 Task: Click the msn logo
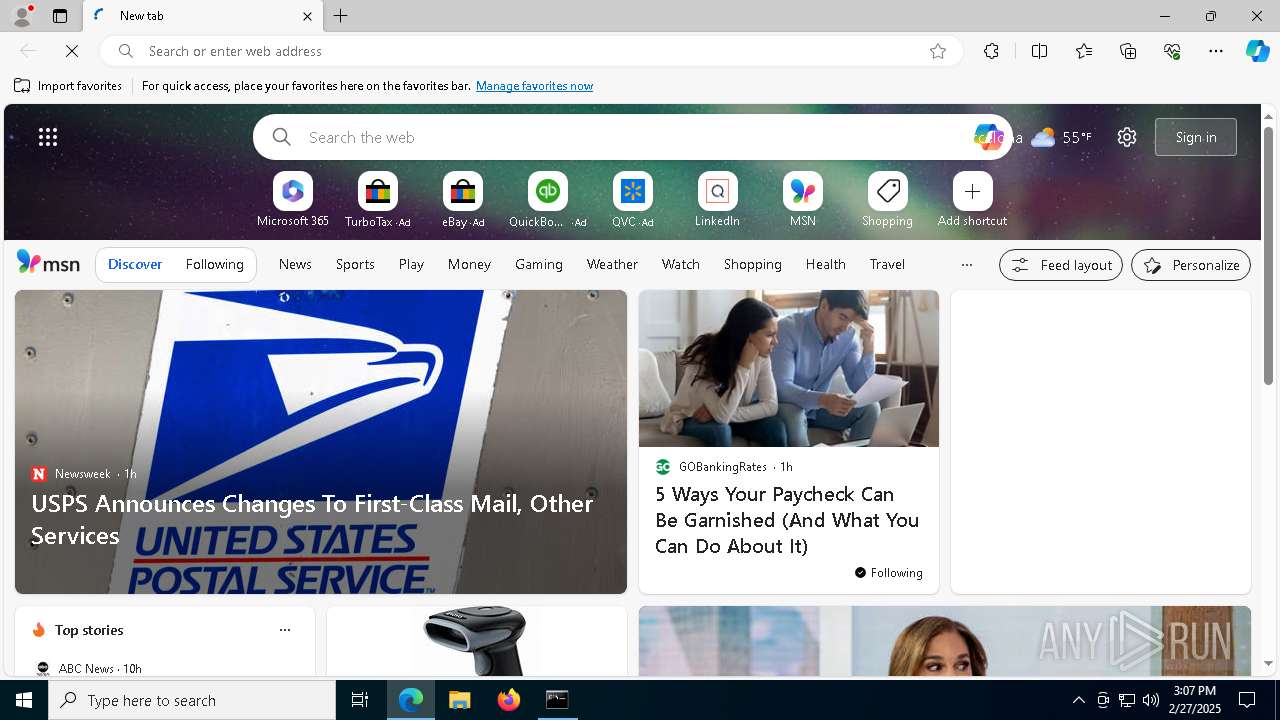[x=48, y=263]
